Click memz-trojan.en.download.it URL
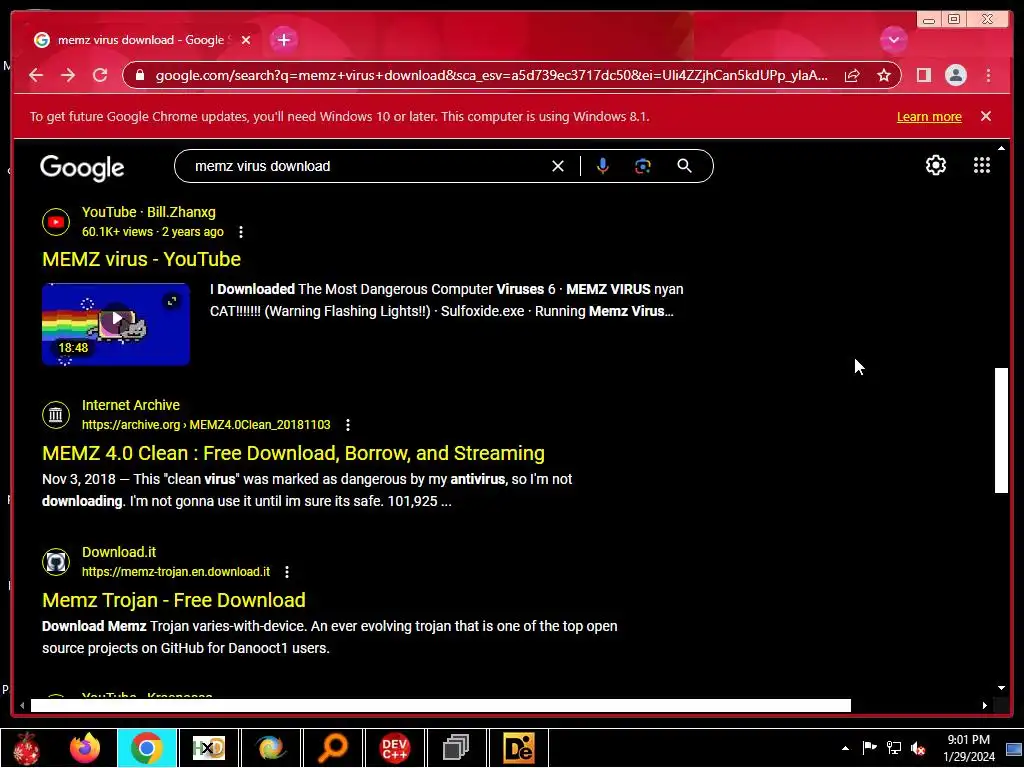1024x768 pixels. (176, 572)
